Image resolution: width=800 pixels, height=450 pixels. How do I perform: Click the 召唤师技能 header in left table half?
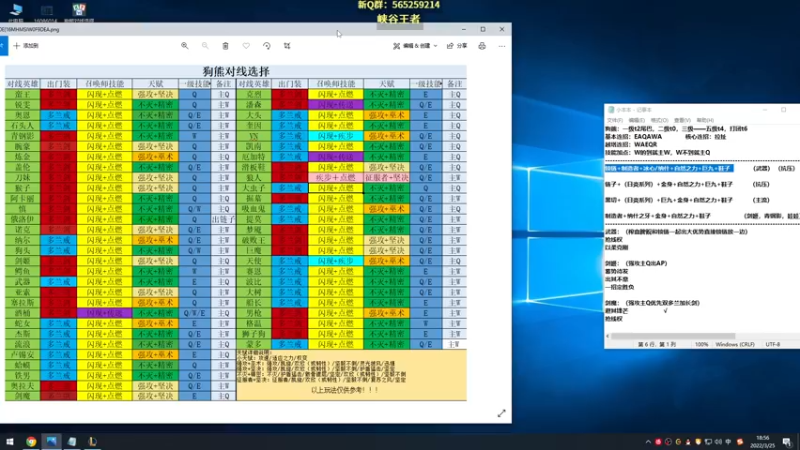point(105,84)
